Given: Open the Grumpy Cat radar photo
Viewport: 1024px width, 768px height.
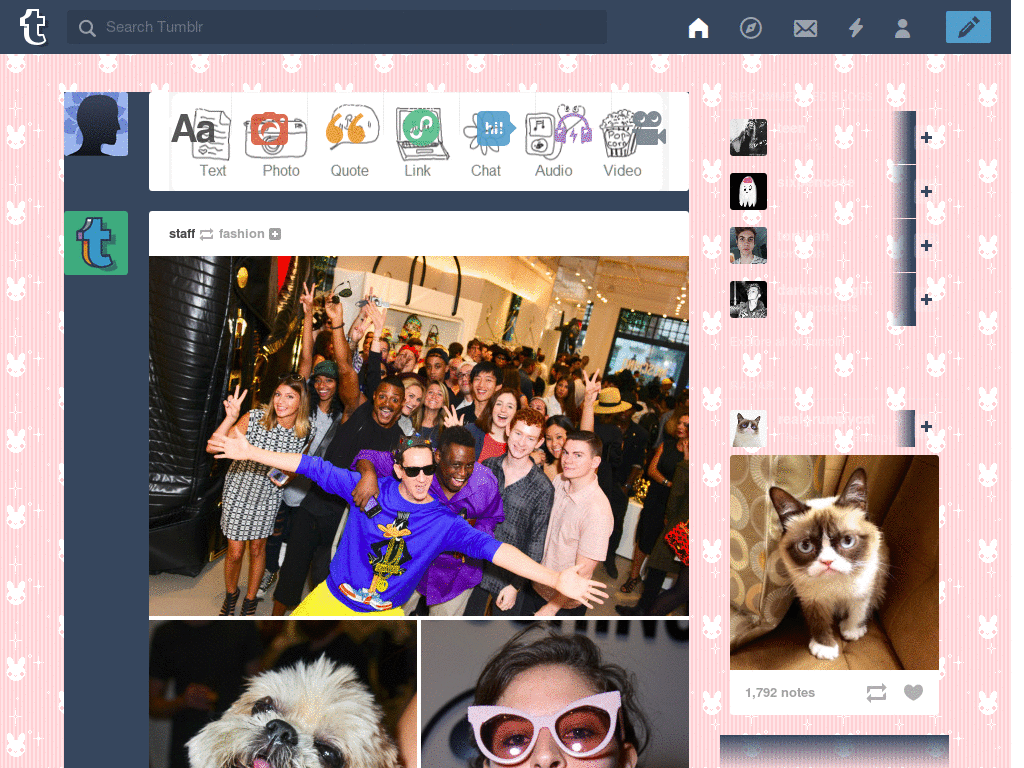Looking at the screenshot, I should point(834,562).
